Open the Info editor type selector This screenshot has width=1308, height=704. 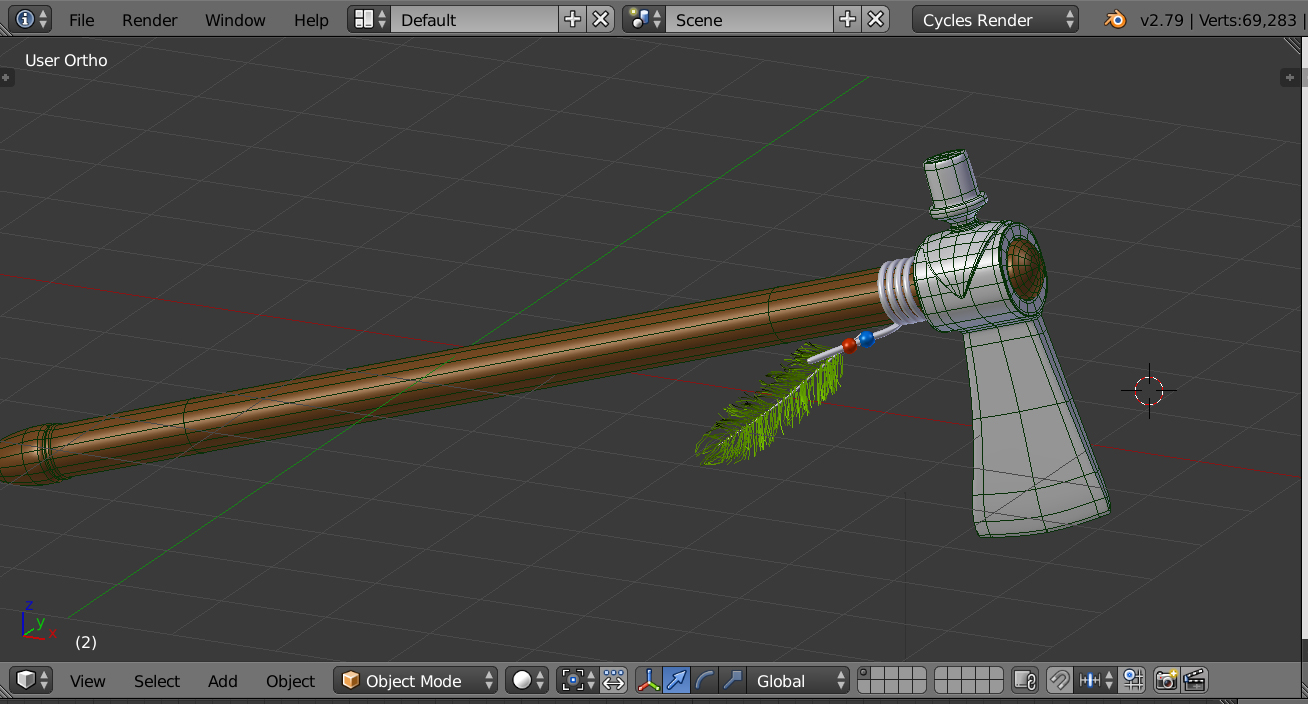tap(29, 19)
